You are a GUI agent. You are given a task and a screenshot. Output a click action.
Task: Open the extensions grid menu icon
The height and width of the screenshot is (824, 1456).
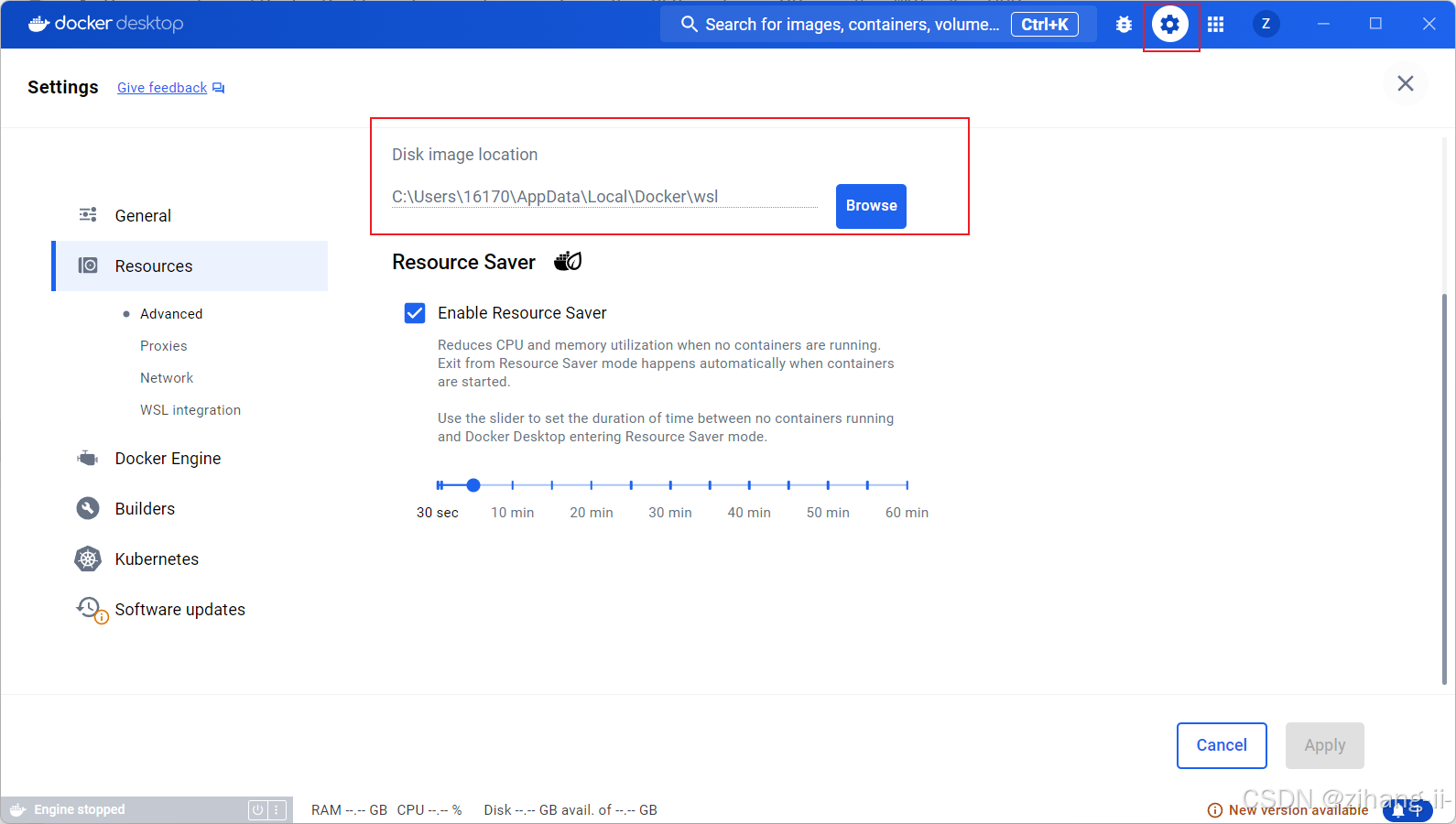click(1215, 25)
